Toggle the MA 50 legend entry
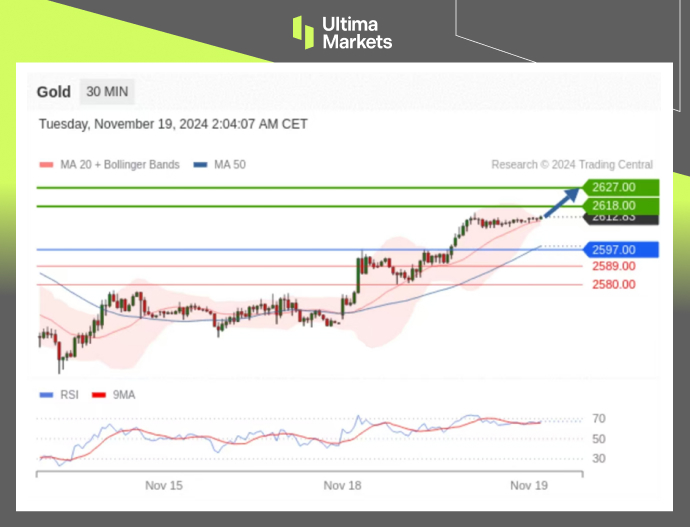Viewport: 690px width, 527px height. (220, 165)
